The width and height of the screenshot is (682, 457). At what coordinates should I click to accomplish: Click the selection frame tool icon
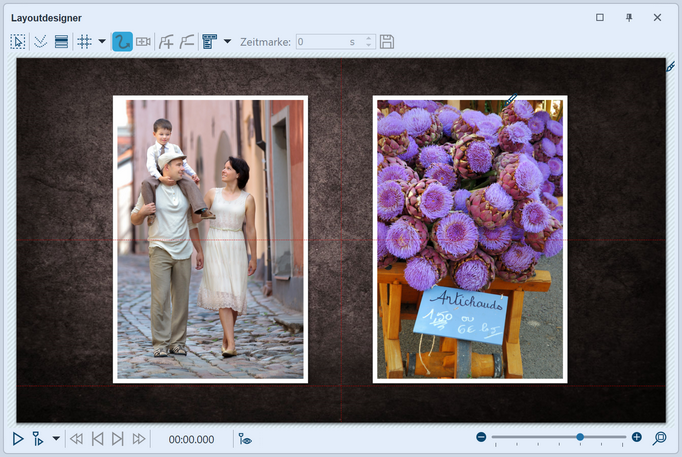[19, 42]
